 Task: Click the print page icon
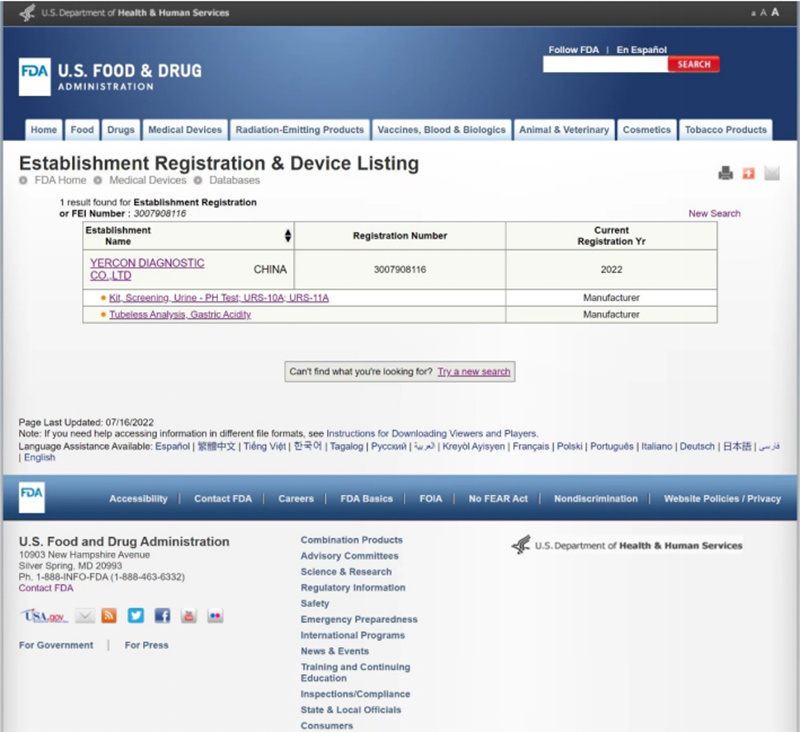coord(725,173)
